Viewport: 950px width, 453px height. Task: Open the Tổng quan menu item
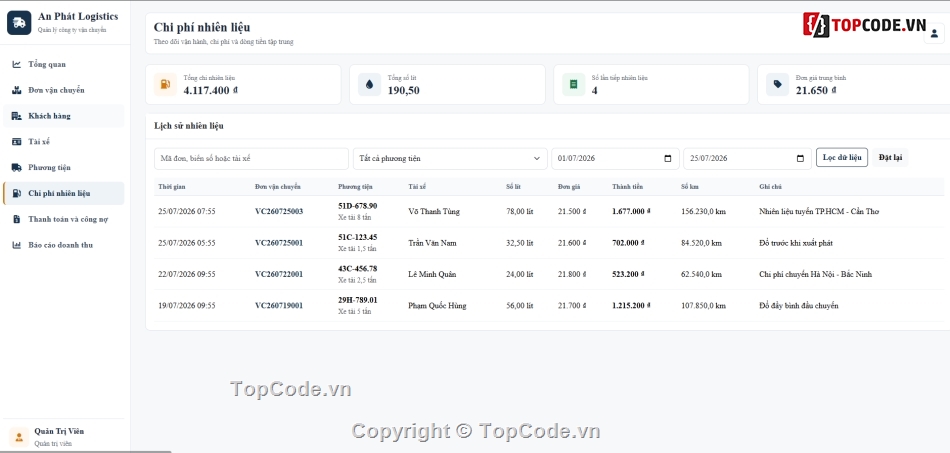[x=64, y=64]
